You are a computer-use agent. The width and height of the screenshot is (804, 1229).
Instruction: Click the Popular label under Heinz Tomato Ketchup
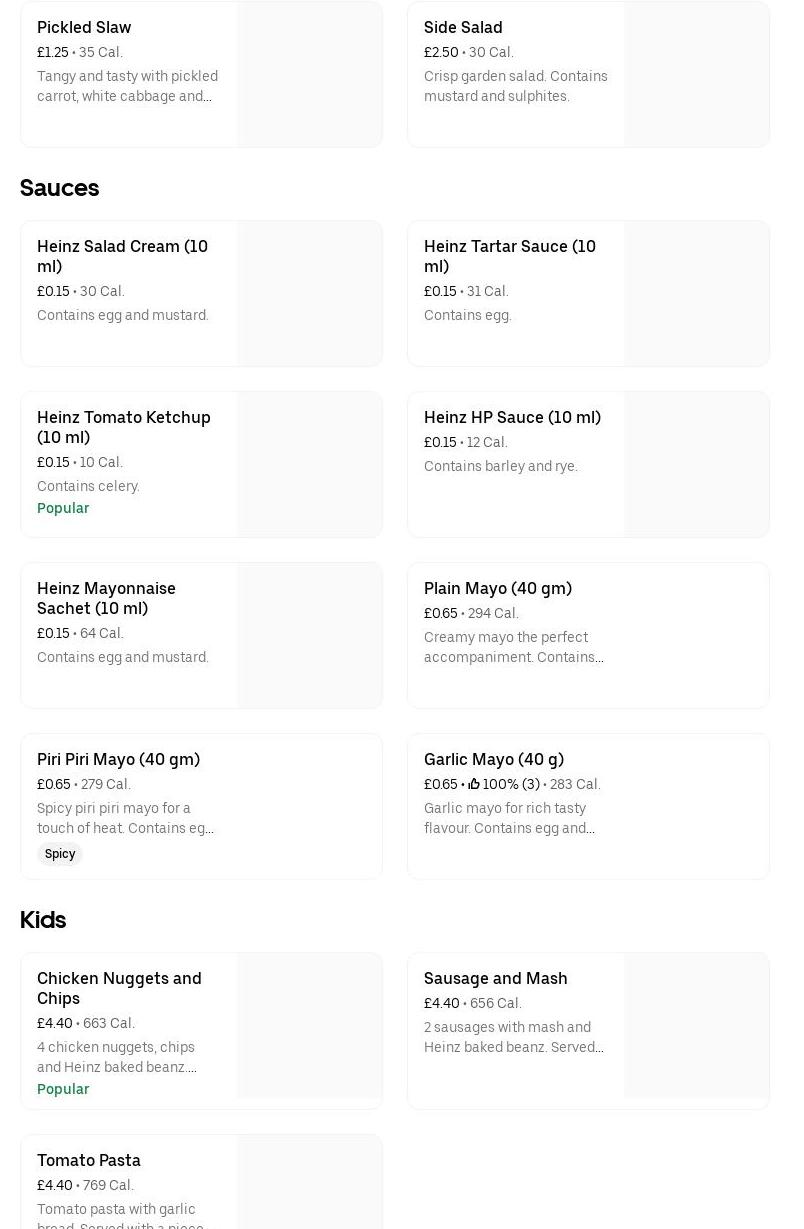[63, 508]
